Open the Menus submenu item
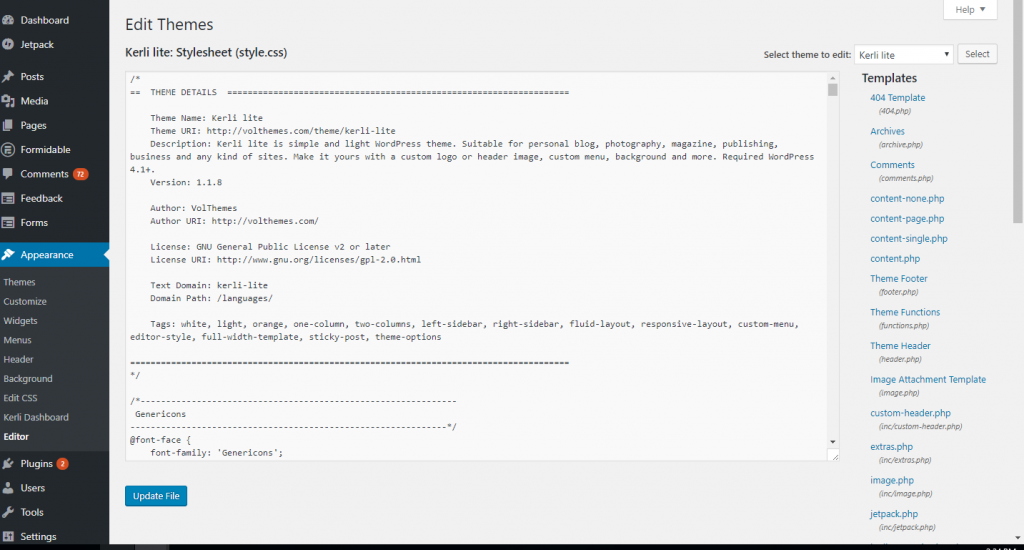Image resolution: width=1024 pixels, height=550 pixels. click(x=18, y=340)
